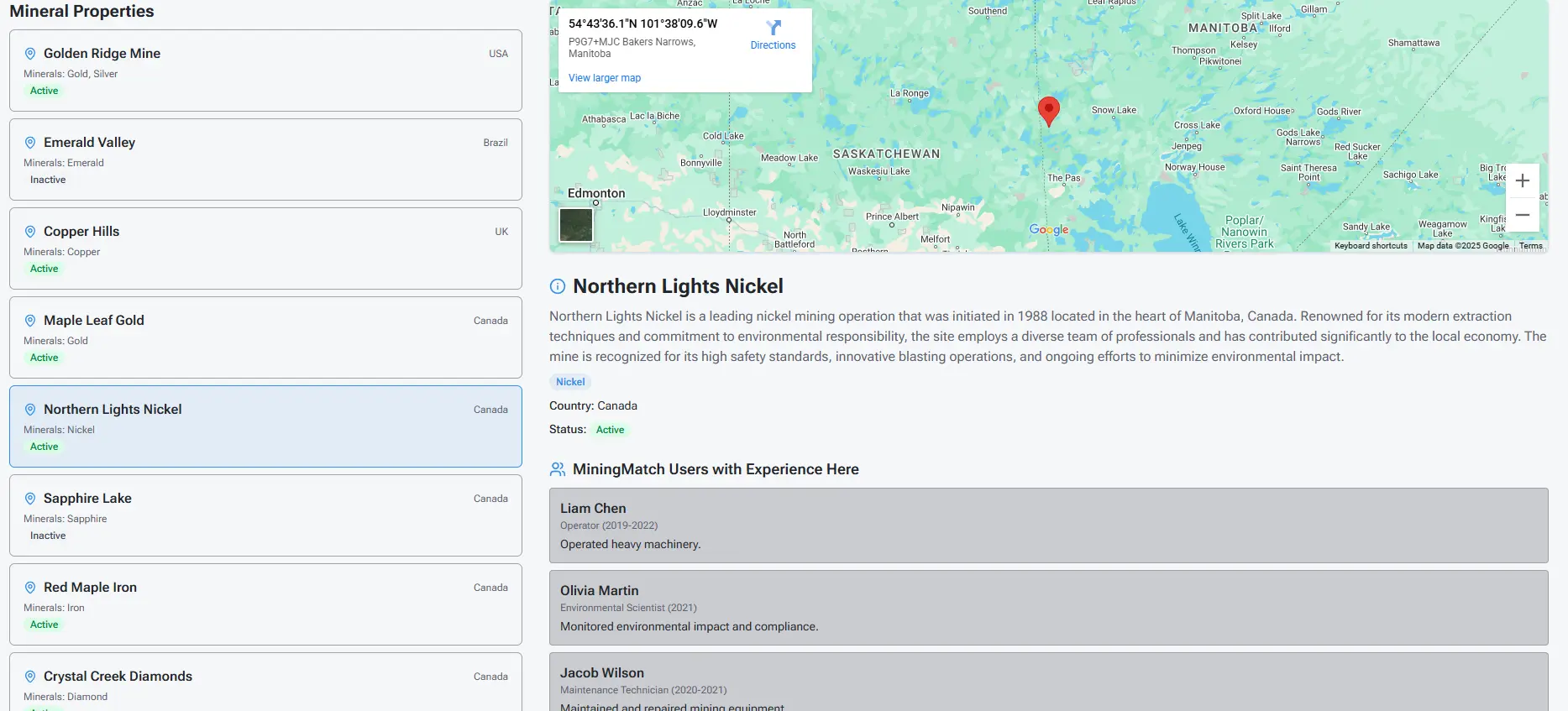Screen dimensions: 1568x711
Task: Click the pin icon beside Golden Ridge Mine
Action: tap(30, 54)
